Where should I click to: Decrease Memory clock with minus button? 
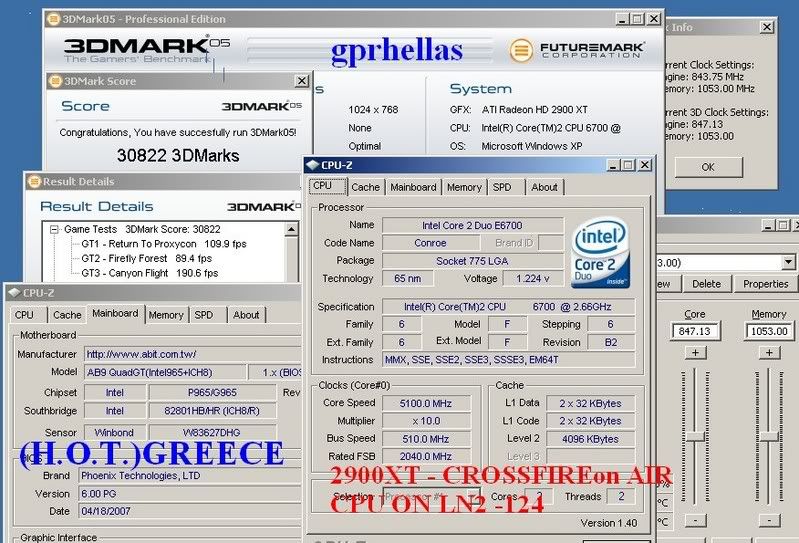click(769, 521)
